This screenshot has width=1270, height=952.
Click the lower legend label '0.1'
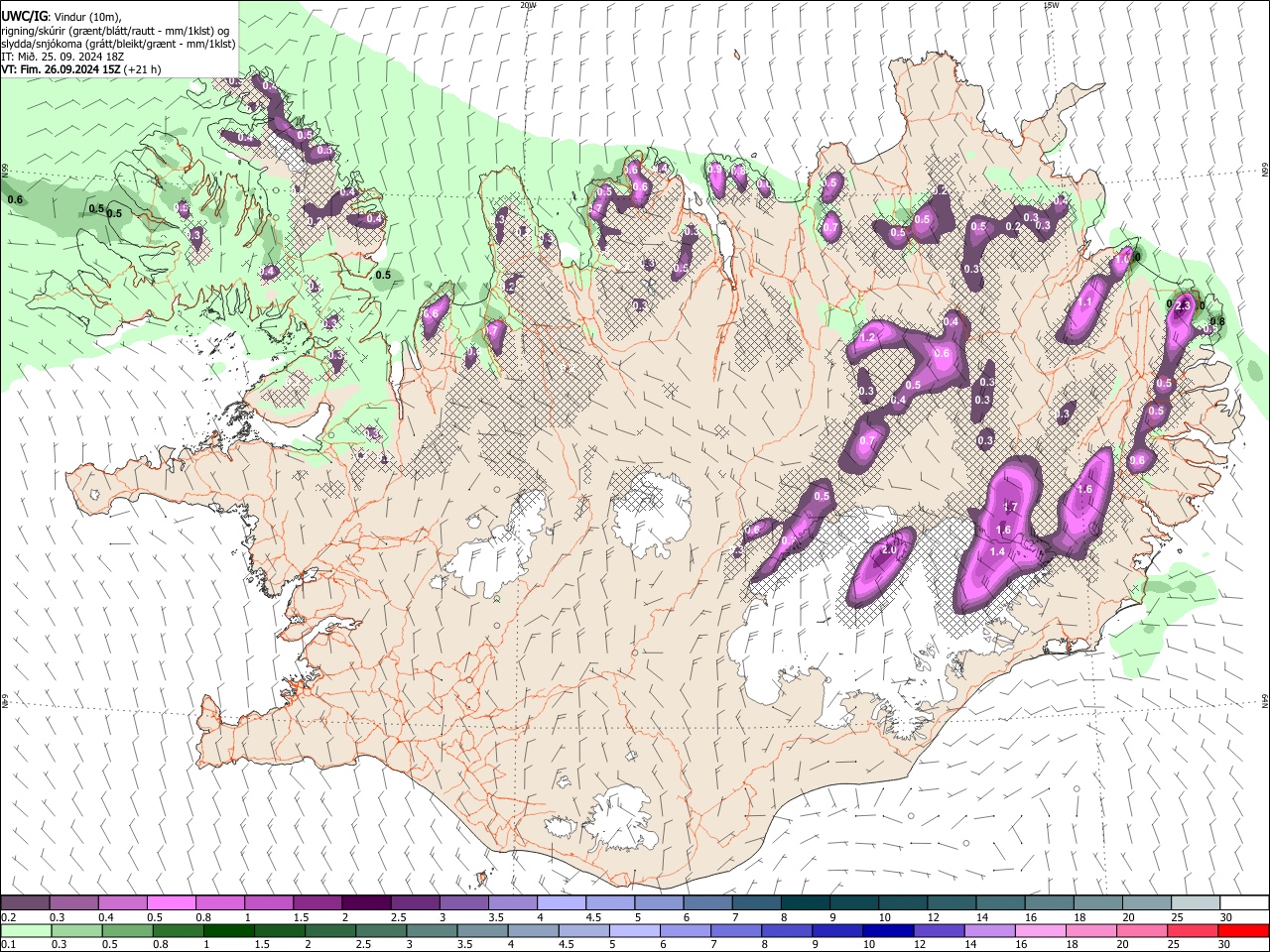(9, 945)
